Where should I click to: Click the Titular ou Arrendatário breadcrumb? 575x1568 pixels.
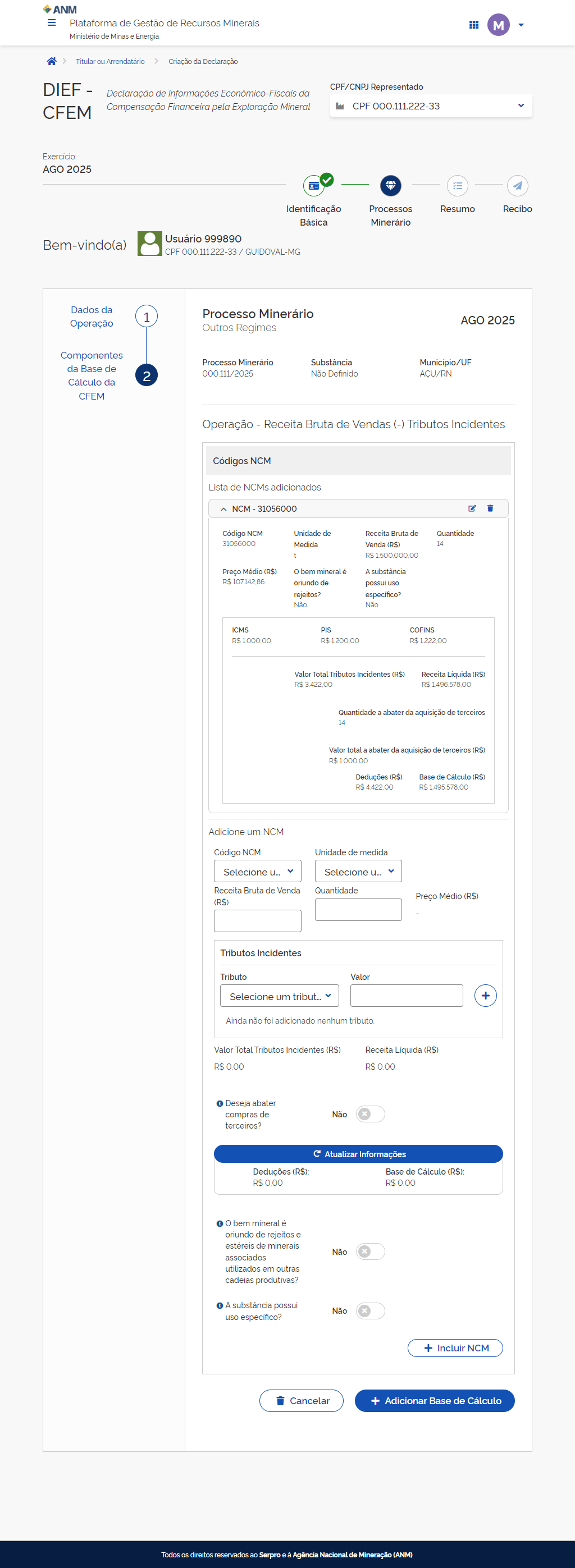110,62
